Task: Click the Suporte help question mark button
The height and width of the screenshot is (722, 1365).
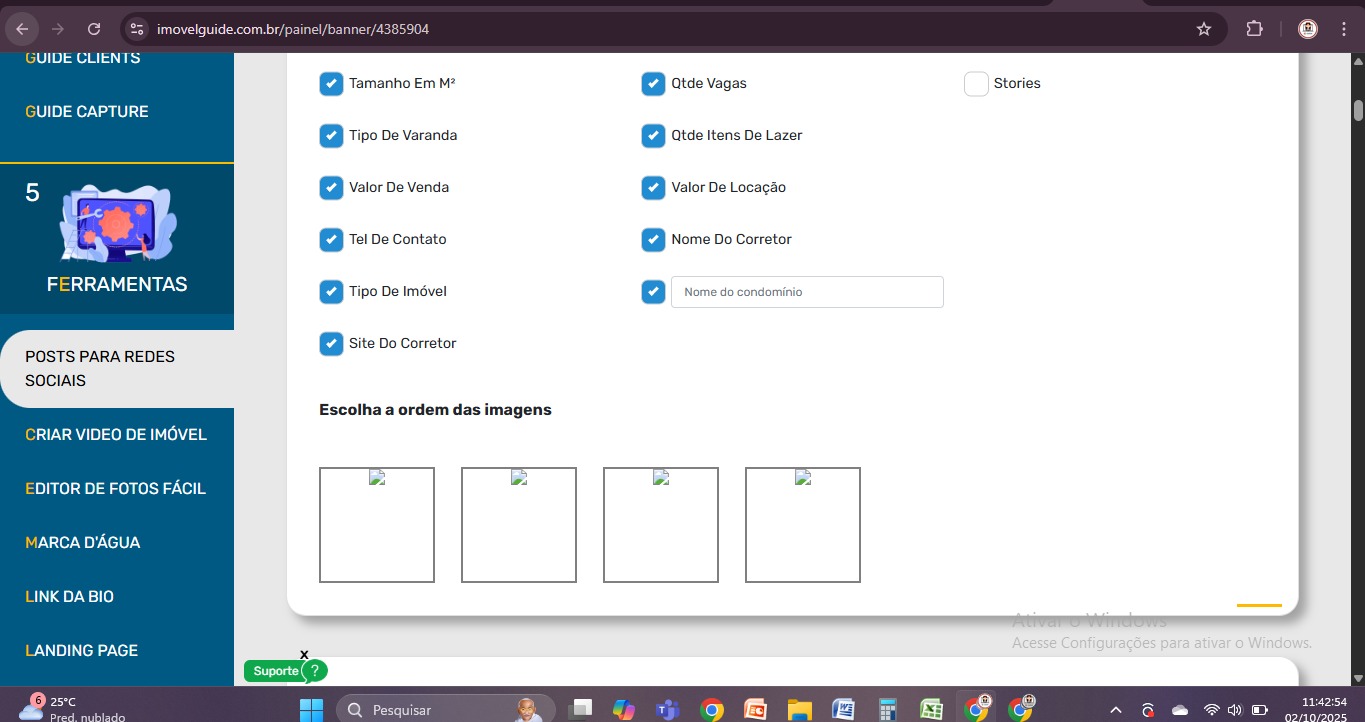Action: click(x=314, y=671)
